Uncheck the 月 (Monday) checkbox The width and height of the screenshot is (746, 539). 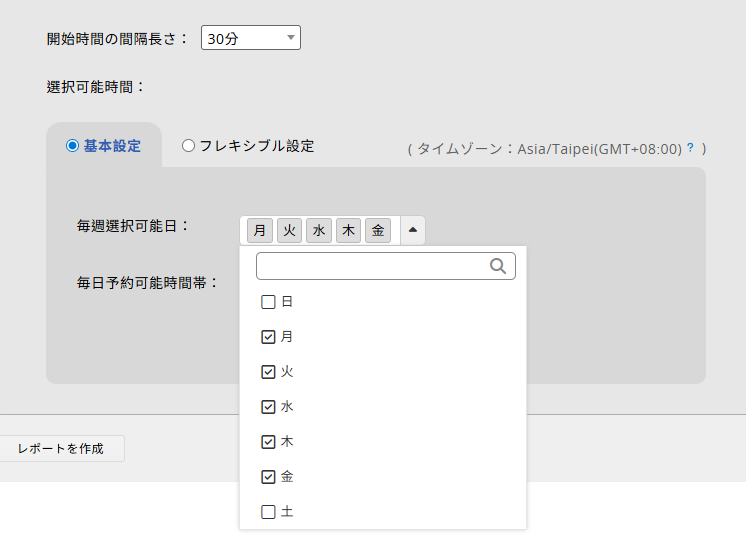268,337
